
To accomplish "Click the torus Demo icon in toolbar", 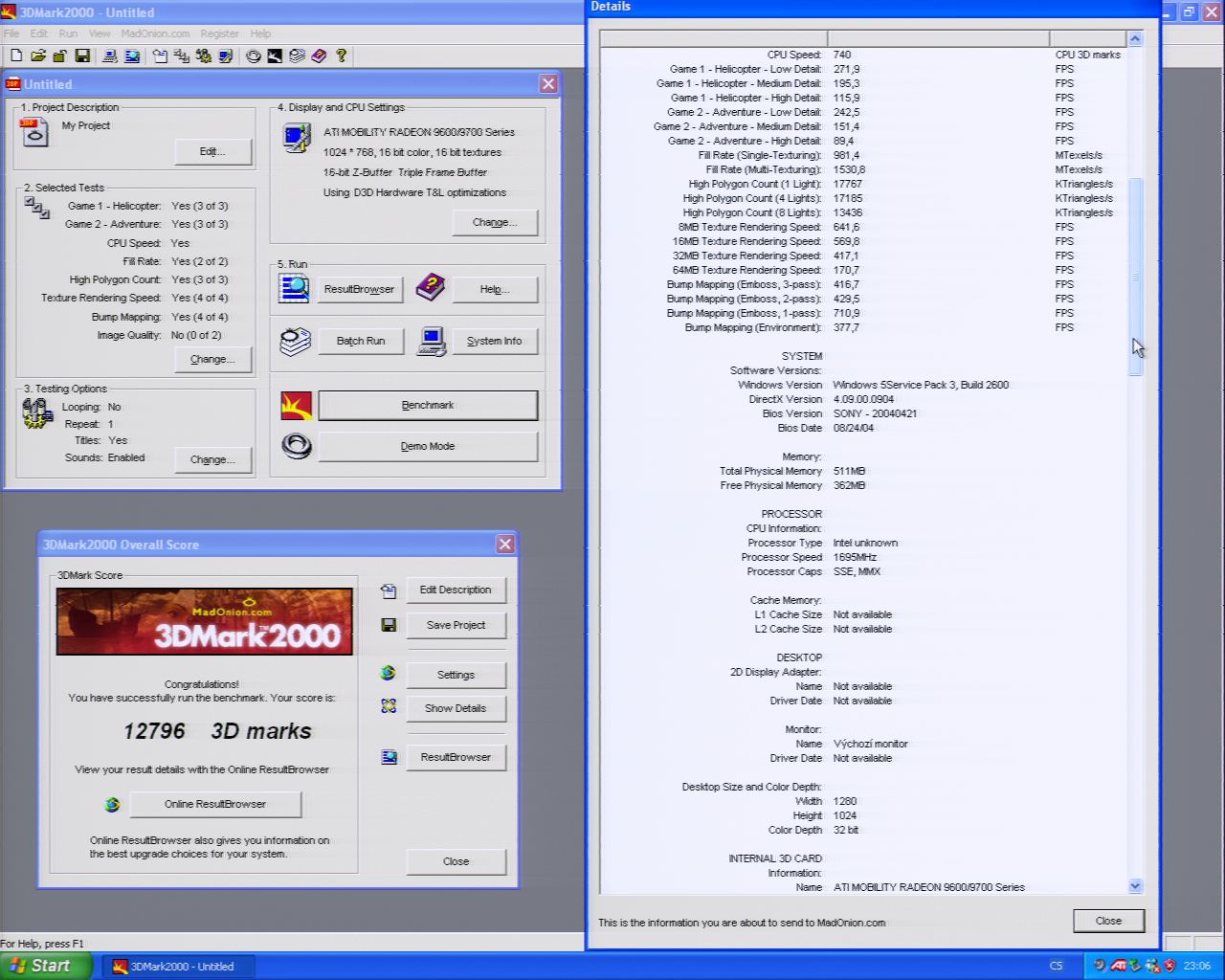I will (254, 56).
